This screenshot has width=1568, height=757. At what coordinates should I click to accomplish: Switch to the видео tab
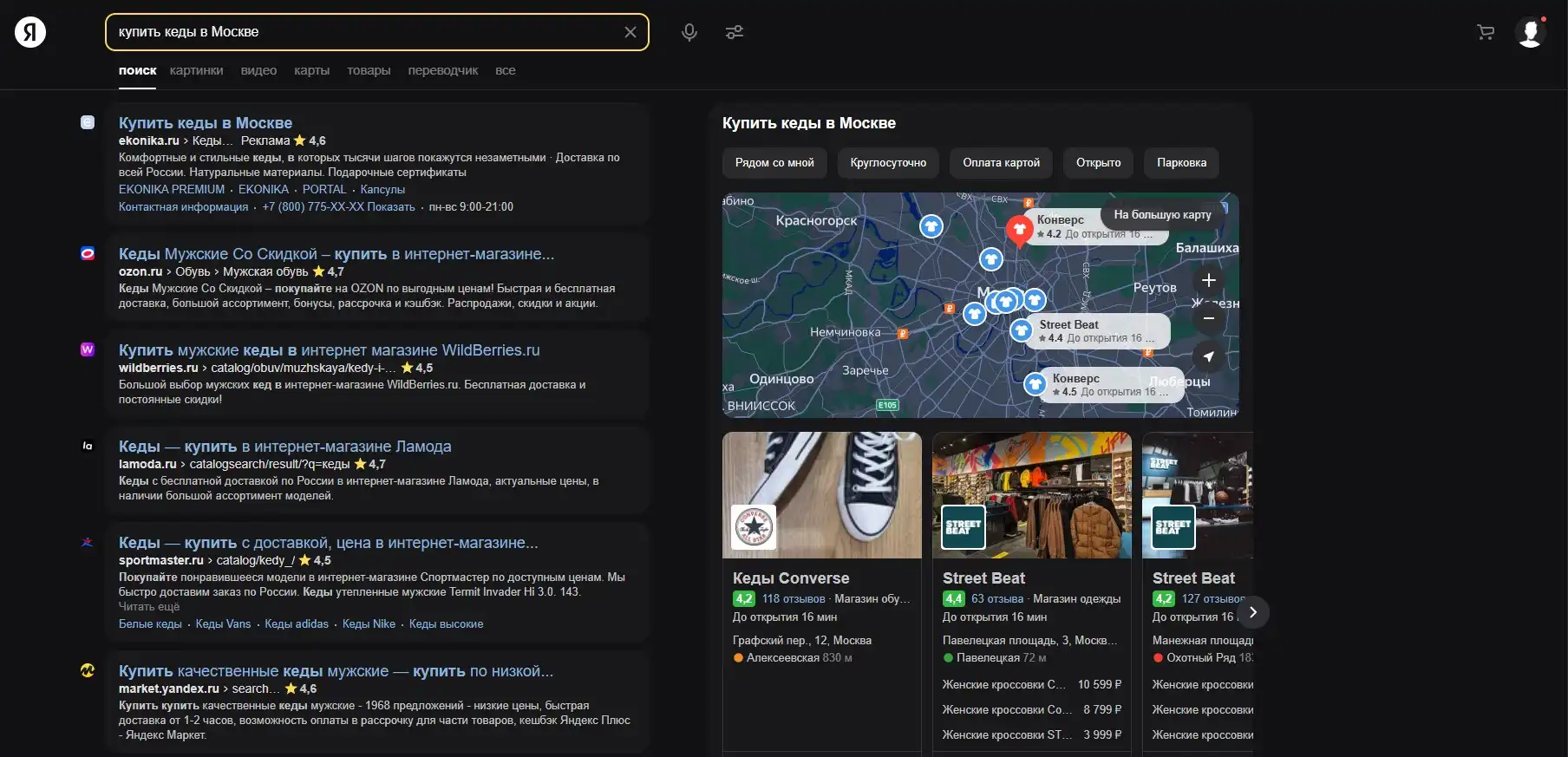coord(258,70)
